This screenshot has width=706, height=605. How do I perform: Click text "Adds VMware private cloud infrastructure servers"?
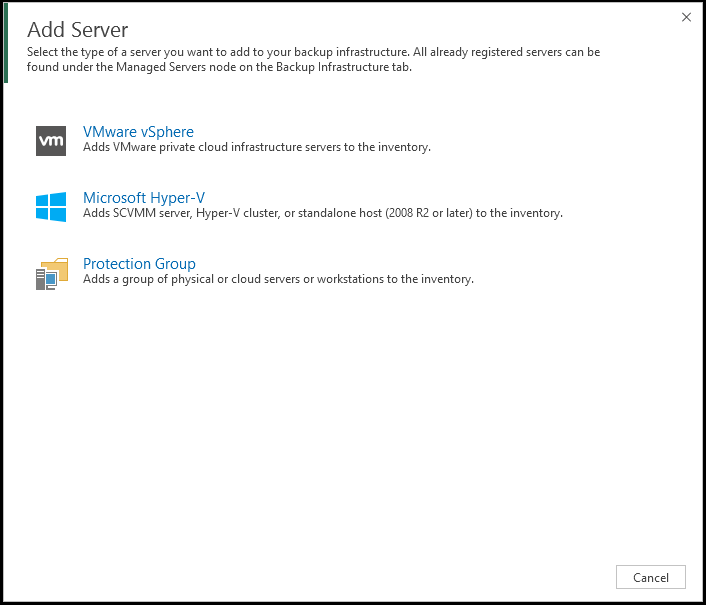(x=212, y=147)
